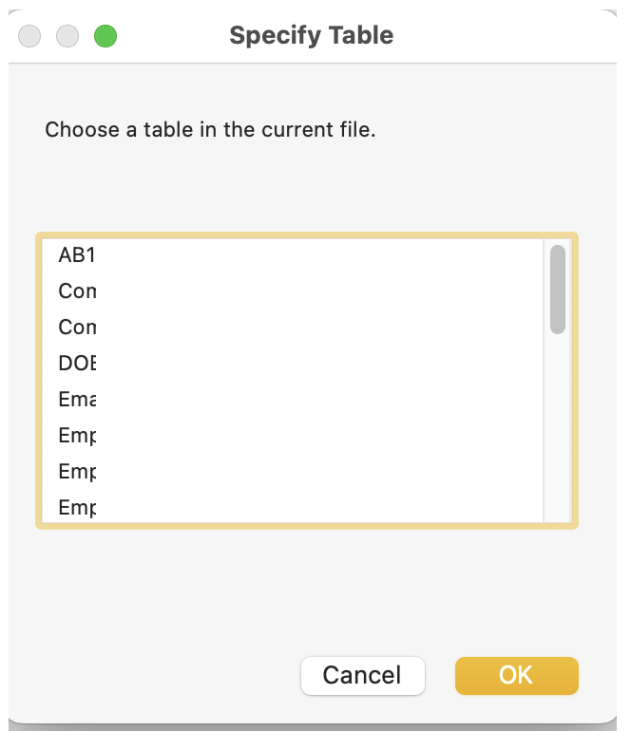Pick the DOB table in list
631x750 pixels.
tap(77, 363)
